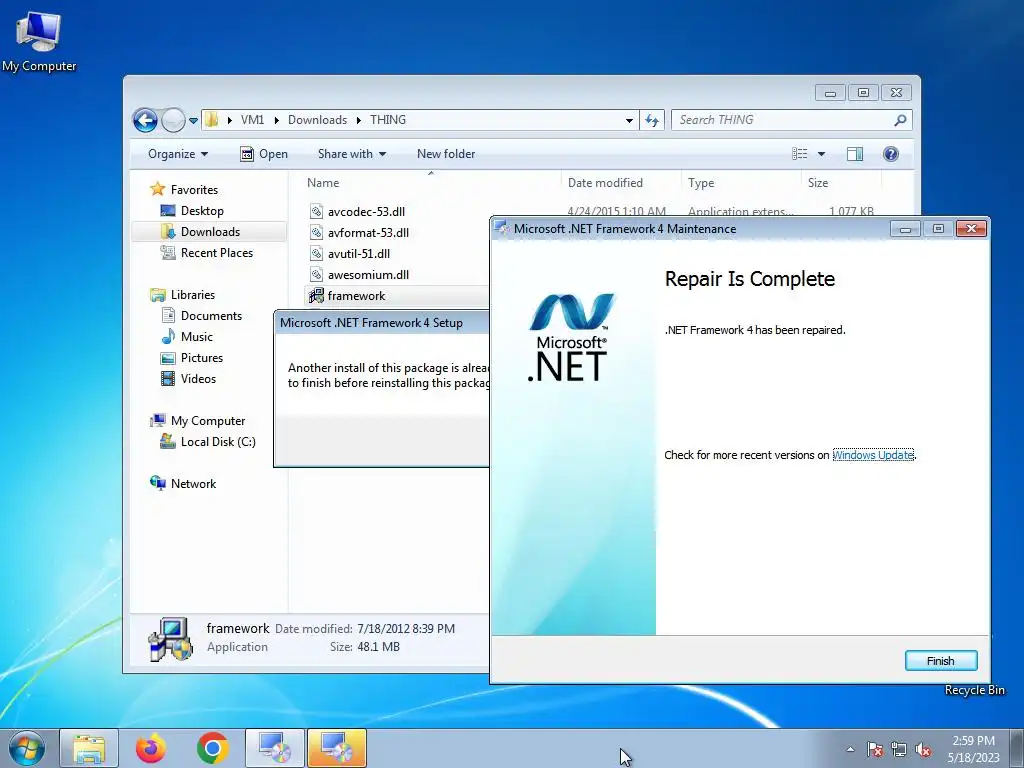1024x768 pixels.
Task: Open the Windows Update link
Action: pos(873,455)
